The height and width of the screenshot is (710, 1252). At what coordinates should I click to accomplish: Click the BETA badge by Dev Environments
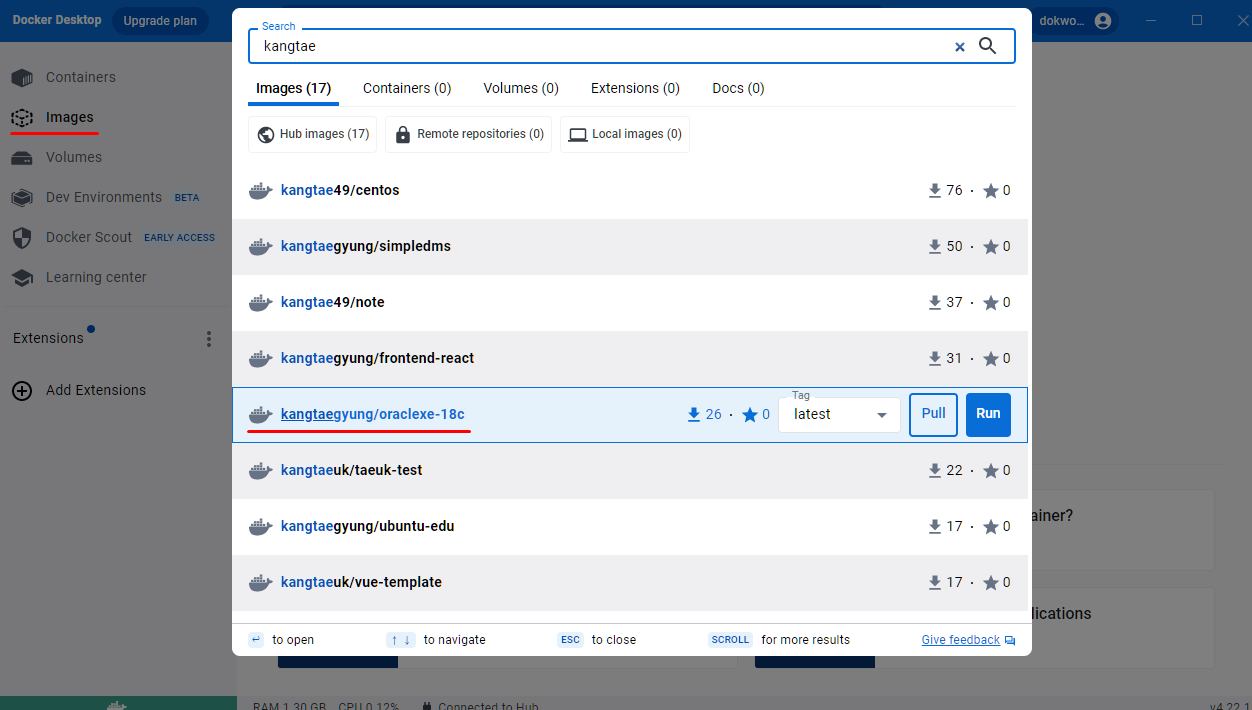[x=187, y=198]
